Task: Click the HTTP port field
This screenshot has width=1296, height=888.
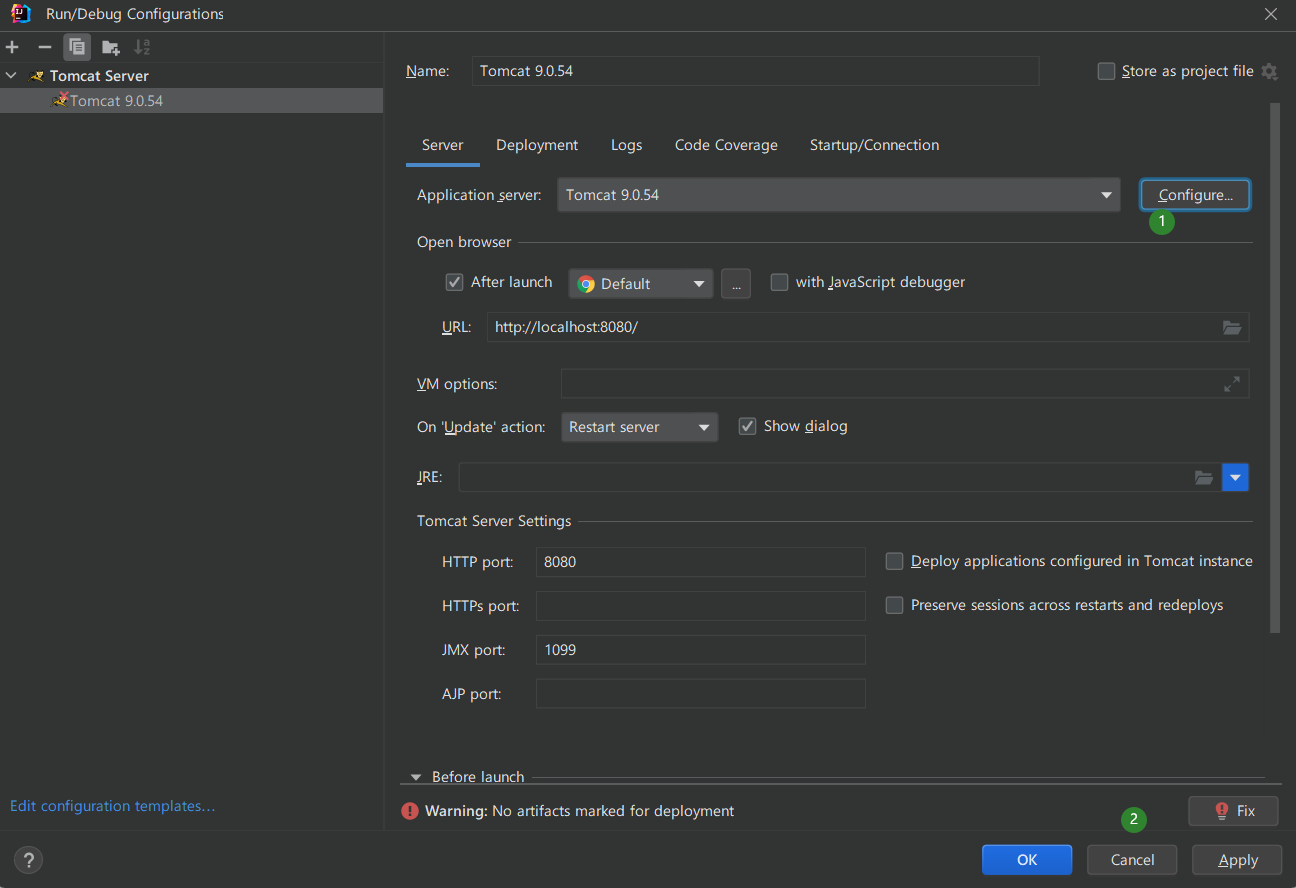Action: [x=700, y=562]
